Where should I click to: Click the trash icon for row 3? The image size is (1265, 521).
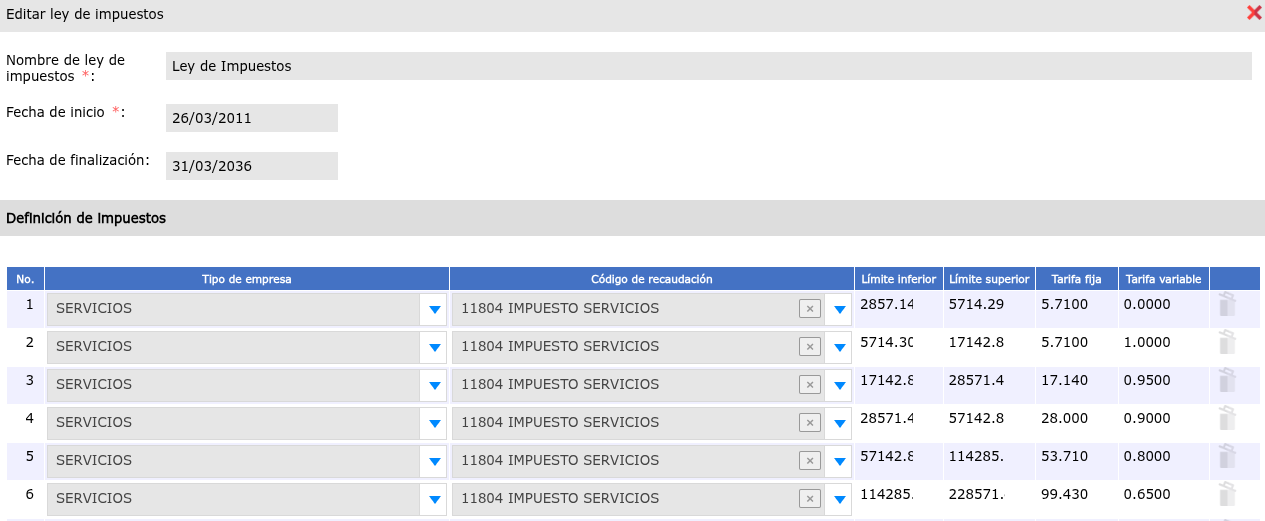(1227, 382)
